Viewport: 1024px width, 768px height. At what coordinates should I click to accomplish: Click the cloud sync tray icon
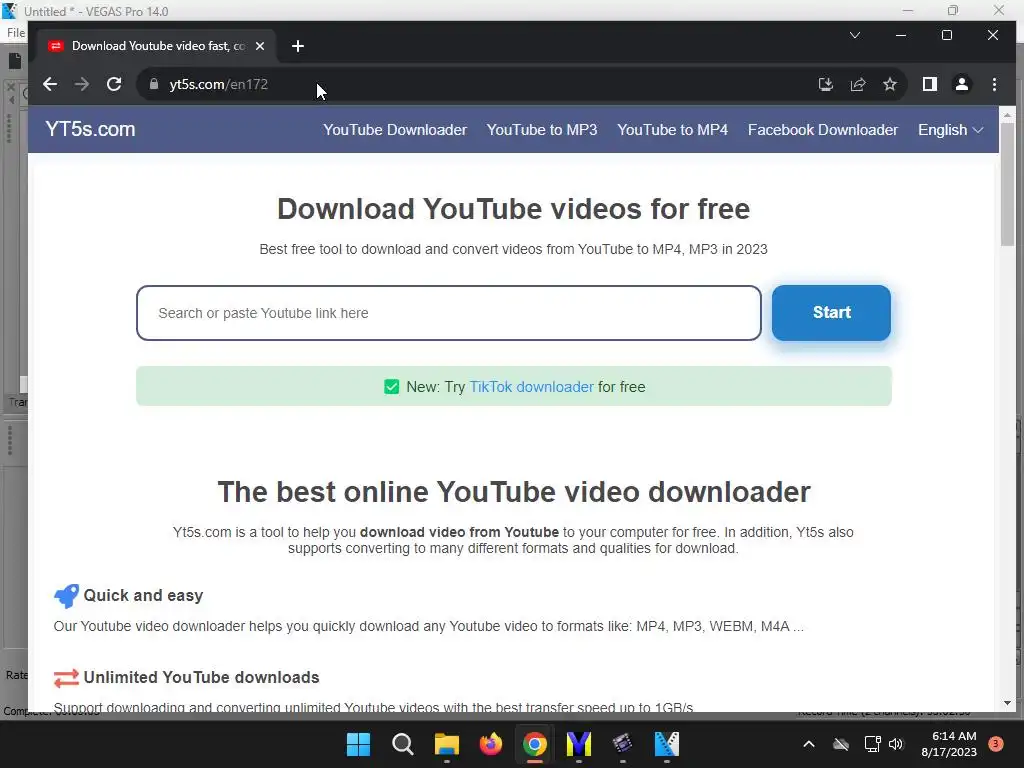pyautogui.click(x=840, y=744)
